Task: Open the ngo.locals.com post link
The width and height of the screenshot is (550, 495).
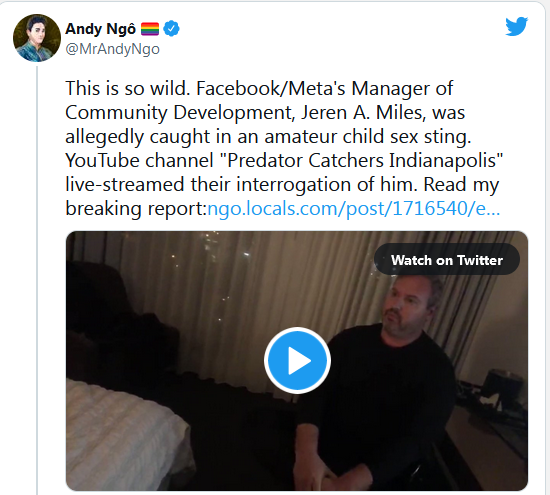Action: coord(354,208)
